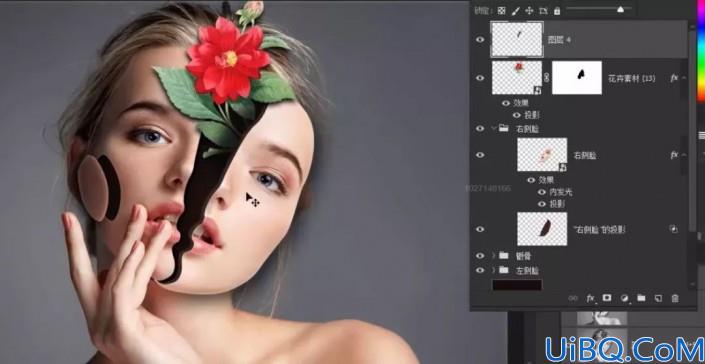The width and height of the screenshot is (705, 364).
Task: Collapse effects list of 右侧脸 layer
Action: (684, 155)
